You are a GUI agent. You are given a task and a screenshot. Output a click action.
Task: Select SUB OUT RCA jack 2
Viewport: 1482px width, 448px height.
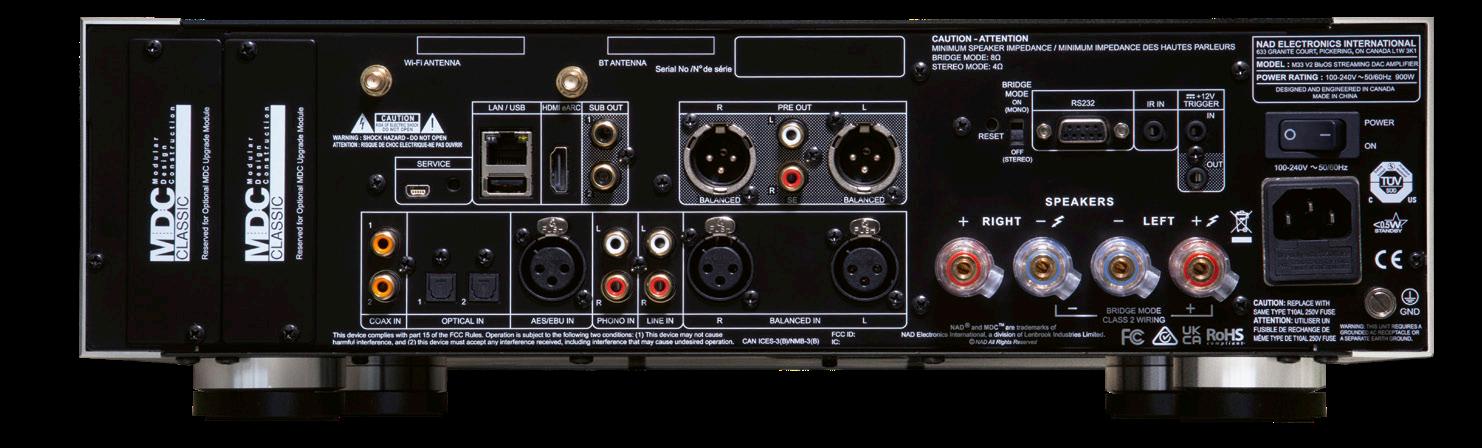(605, 176)
